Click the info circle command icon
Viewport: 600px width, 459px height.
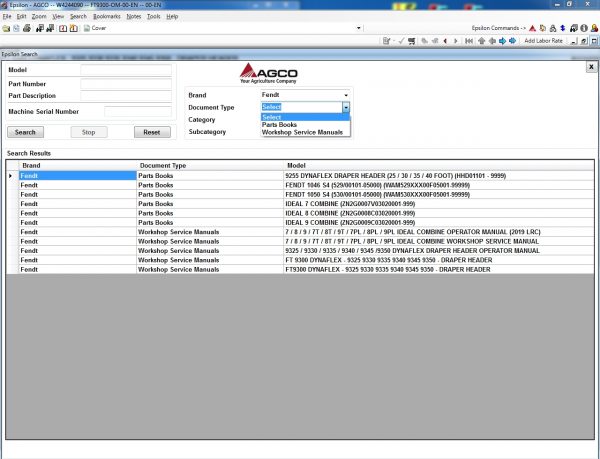tap(584, 28)
